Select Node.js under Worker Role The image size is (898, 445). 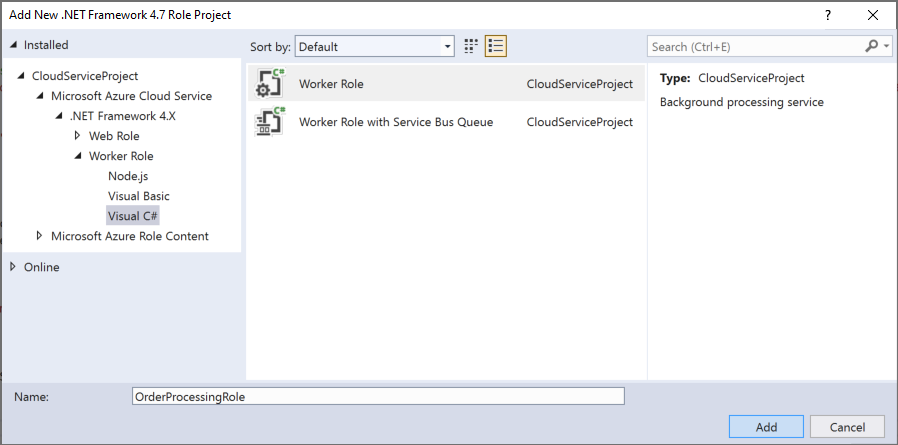pyautogui.click(x=128, y=176)
